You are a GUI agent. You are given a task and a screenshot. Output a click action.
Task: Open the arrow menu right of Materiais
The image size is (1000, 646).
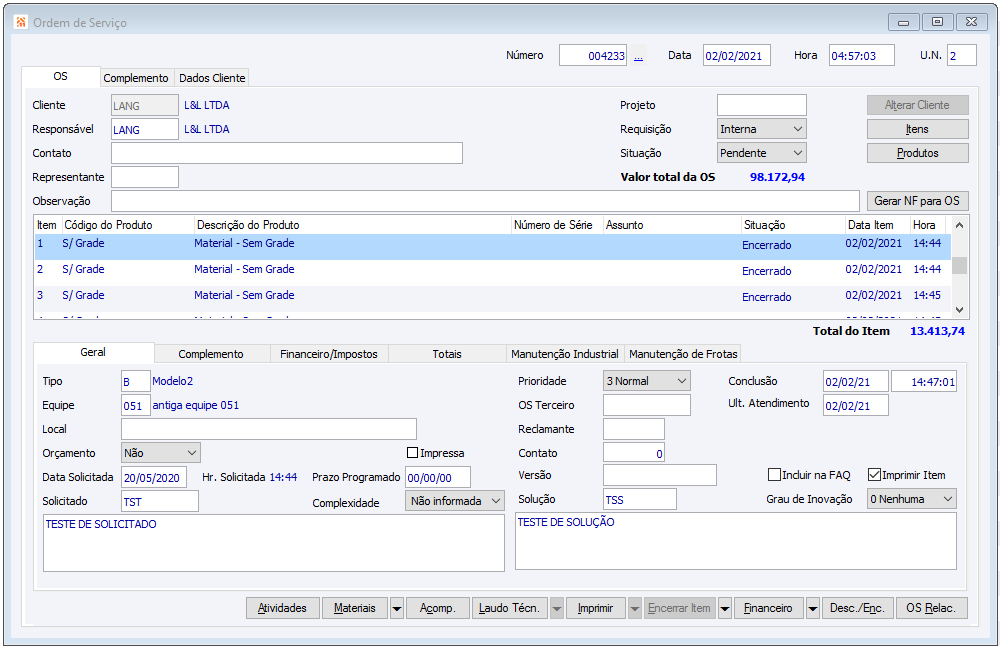click(397, 608)
